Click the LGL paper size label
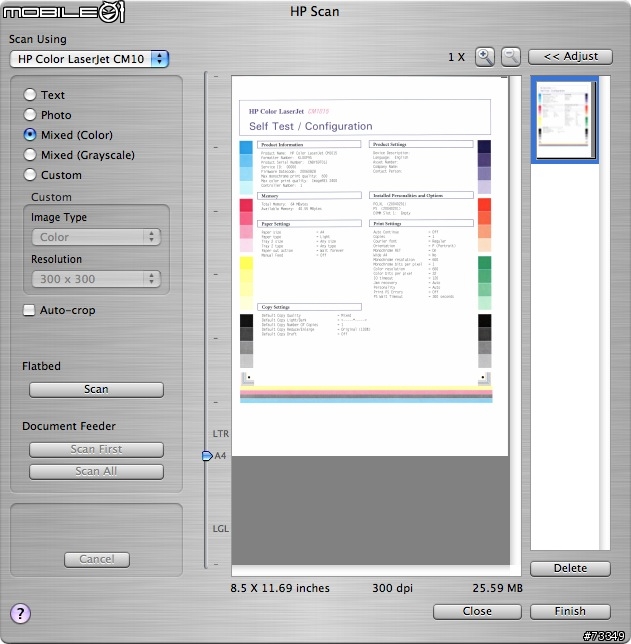Viewport: 631px width, 644px height. (x=221, y=529)
